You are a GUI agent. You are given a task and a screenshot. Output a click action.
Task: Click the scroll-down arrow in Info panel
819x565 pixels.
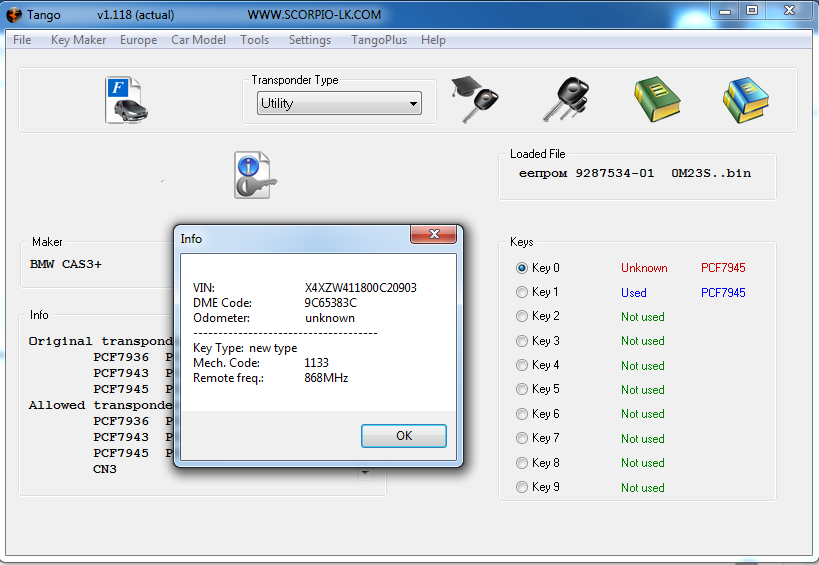pos(365,473)
